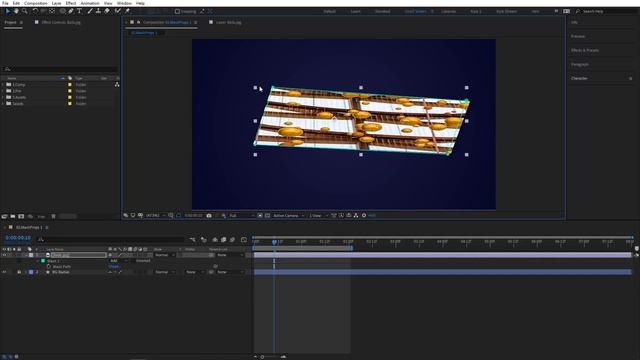Select the Roto Brush tool

pos(118,11)
